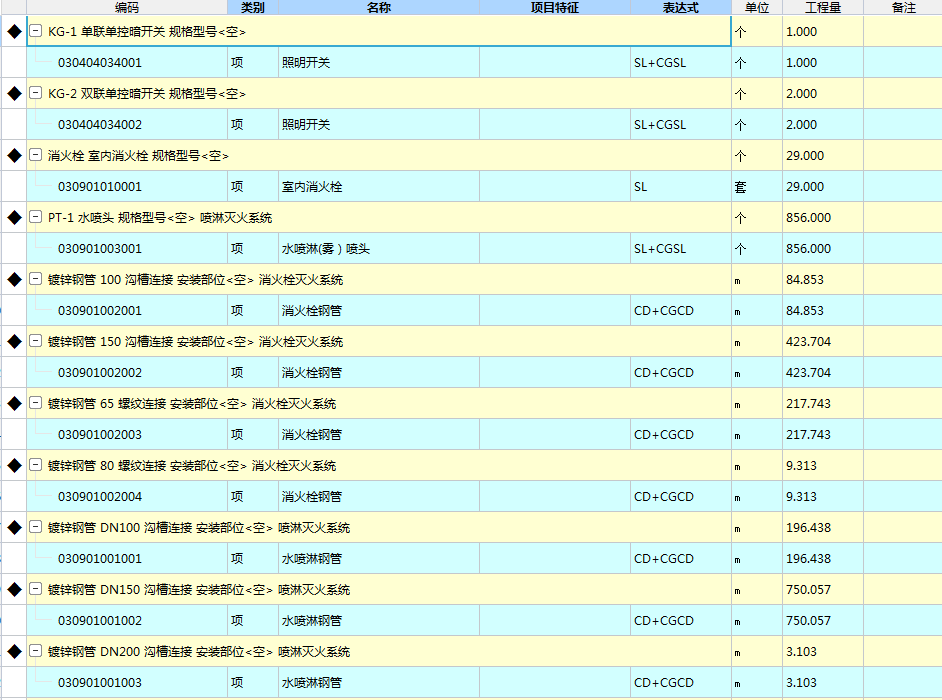The width and height of the screenshot is (942, 700).
Task: Click the diamond marker beside KG-1 row
Action: (x=14, y=32)
